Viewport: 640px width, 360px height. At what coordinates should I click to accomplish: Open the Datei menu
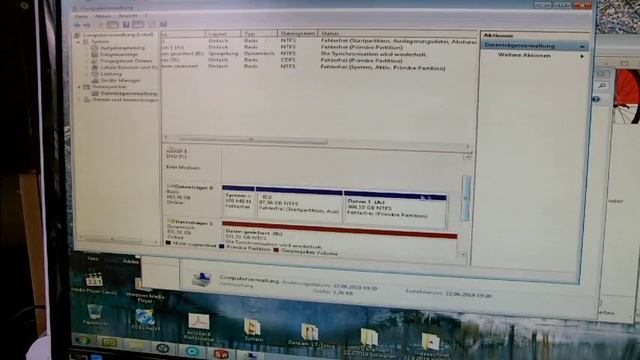click(x=81, y=16)
